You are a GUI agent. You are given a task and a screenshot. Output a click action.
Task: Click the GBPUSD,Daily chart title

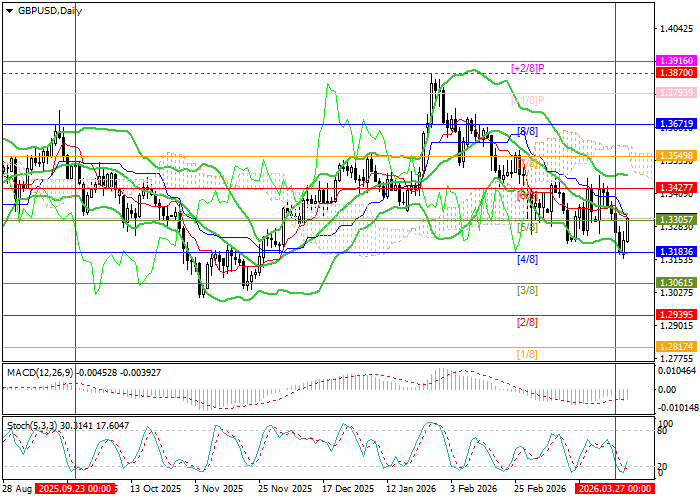(x=50, y=11)
